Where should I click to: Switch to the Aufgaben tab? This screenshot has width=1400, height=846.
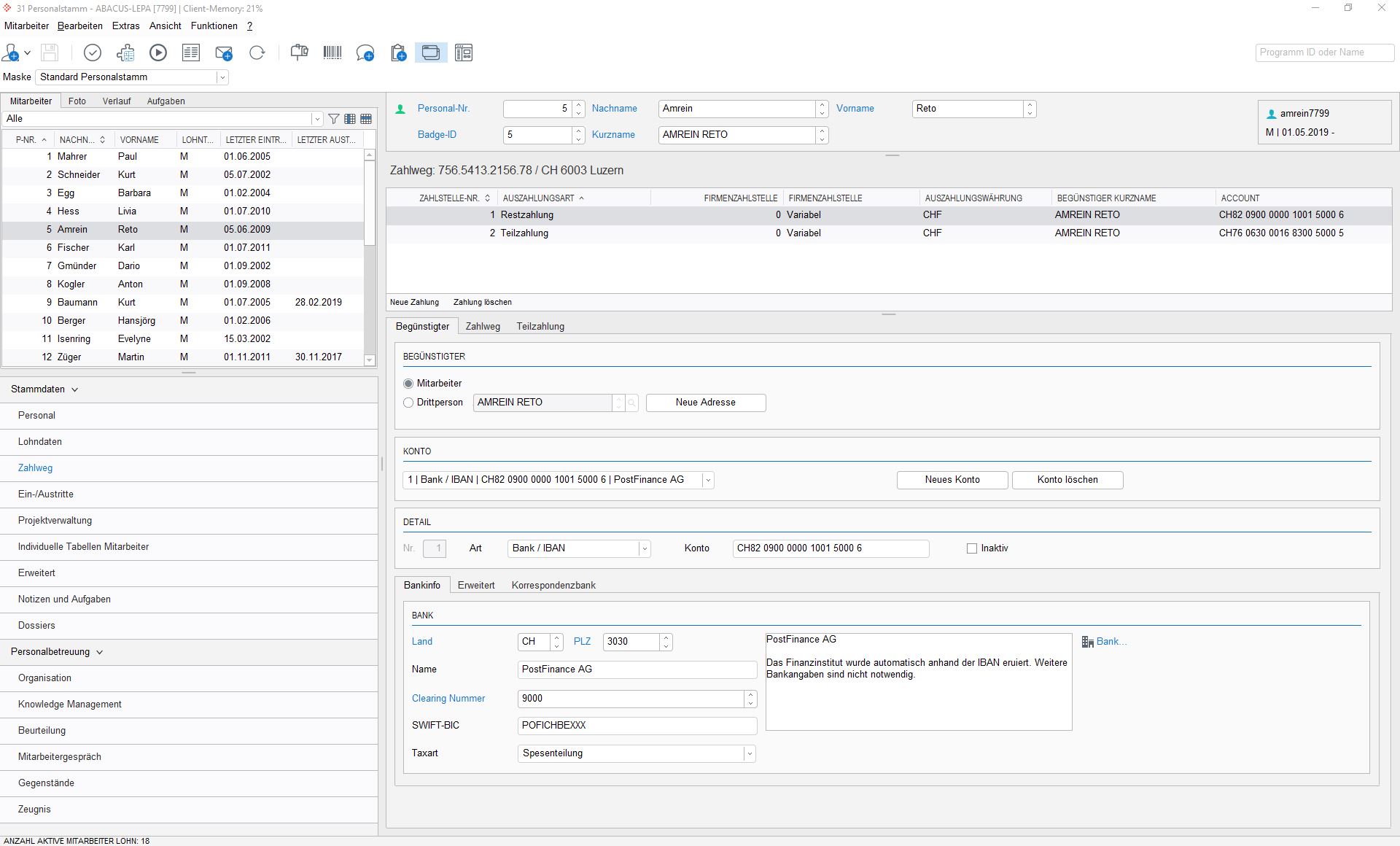(166, 101)
